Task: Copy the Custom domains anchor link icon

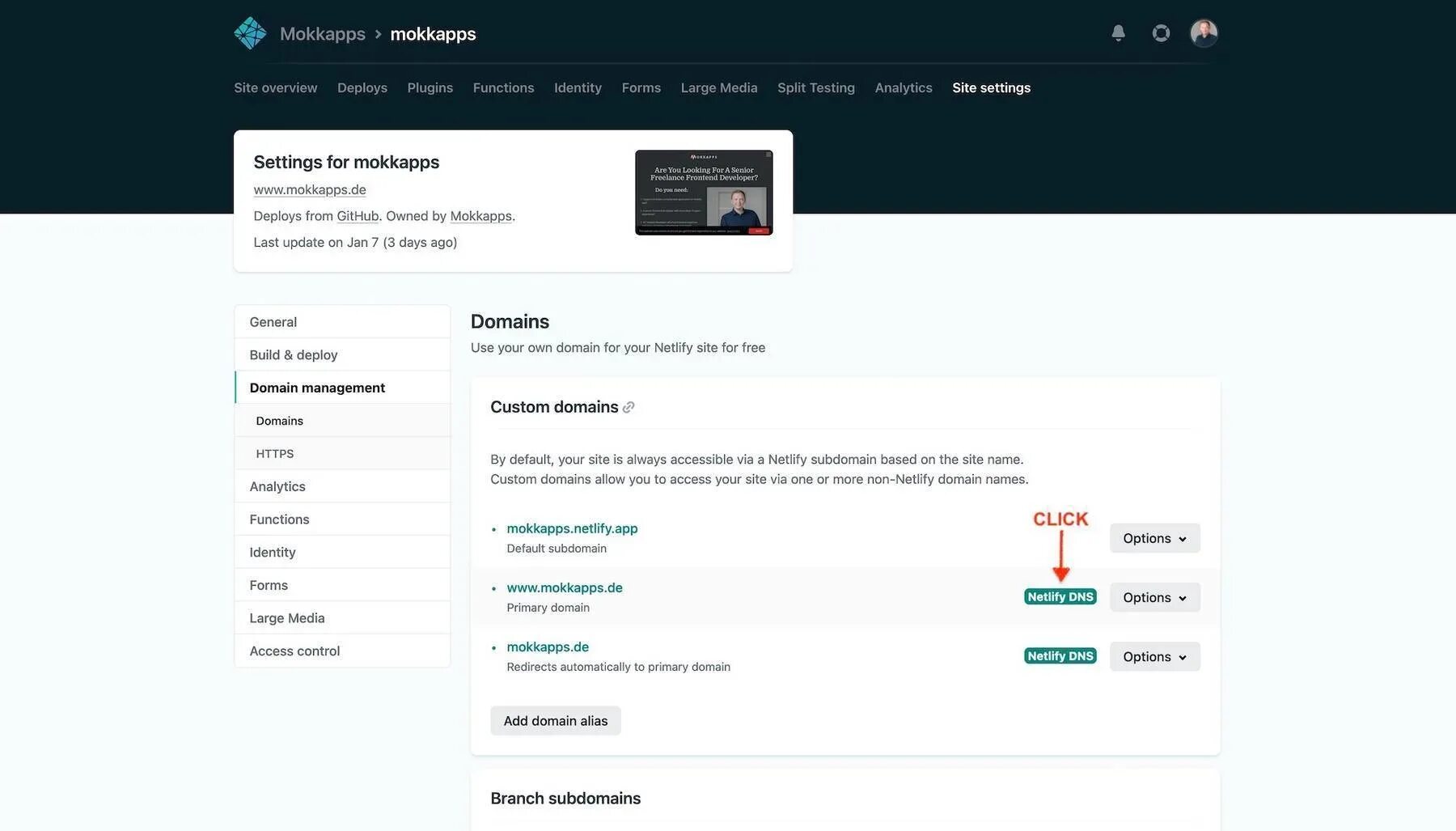Action: (629, 407)
